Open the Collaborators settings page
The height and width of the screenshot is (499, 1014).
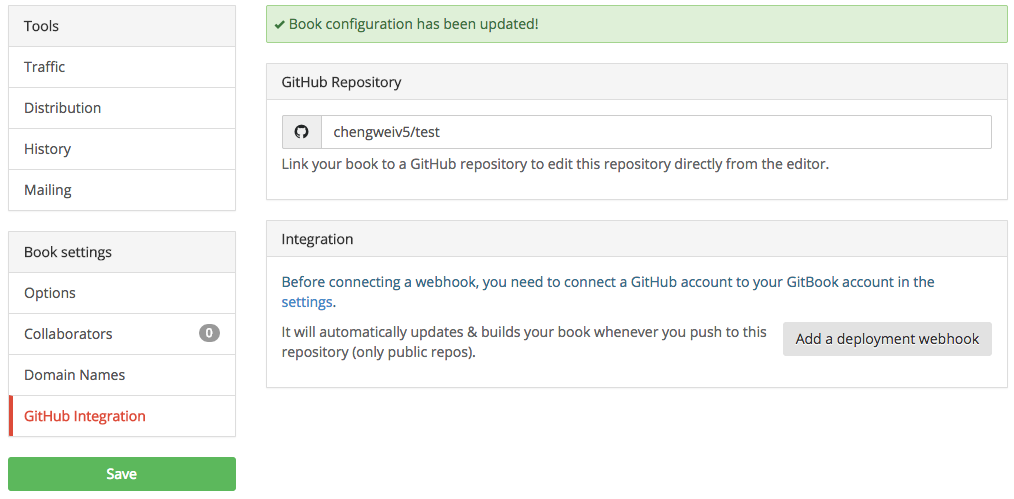click(x=68, y=334)
